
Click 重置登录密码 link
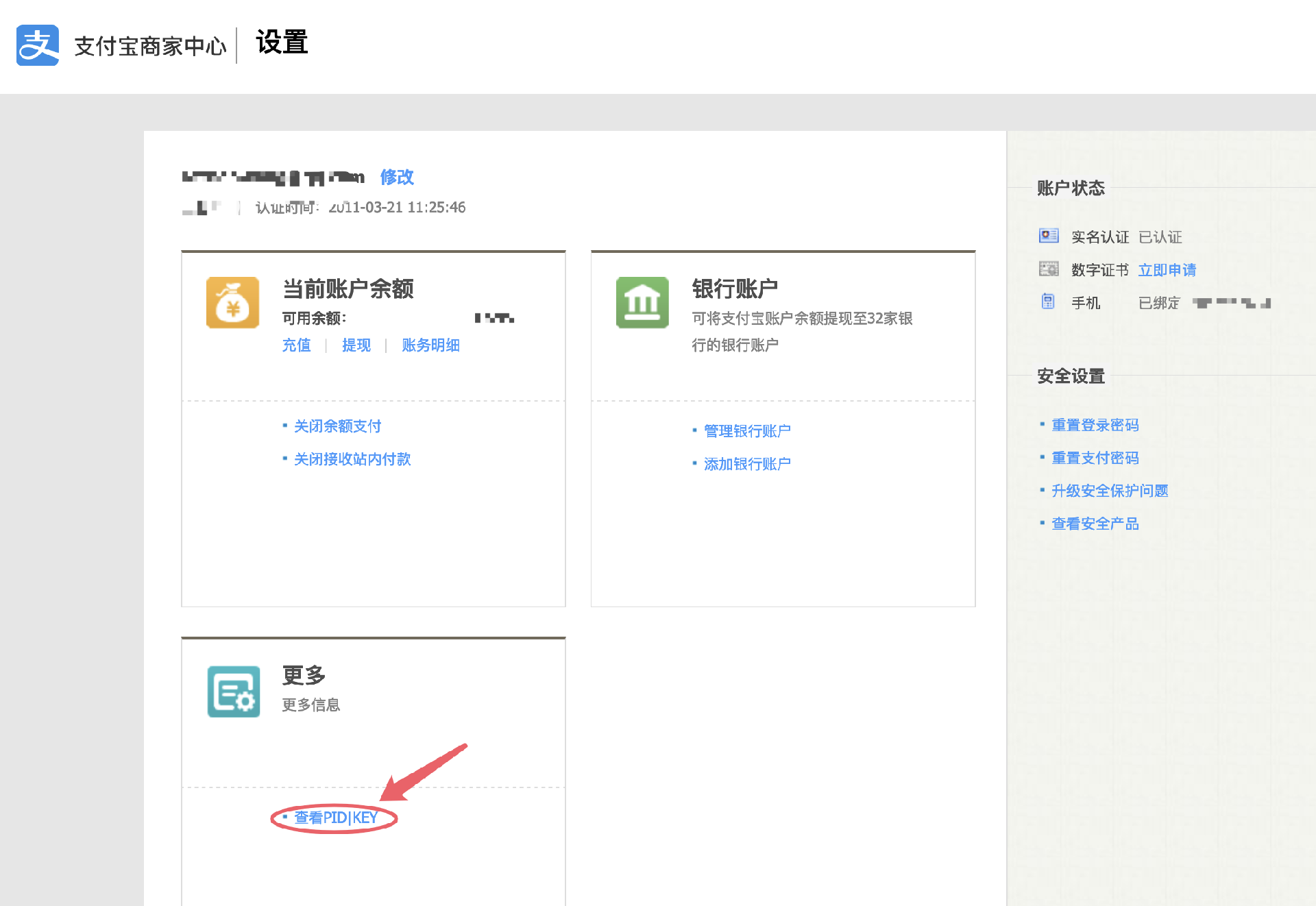tap(1095, 425)
